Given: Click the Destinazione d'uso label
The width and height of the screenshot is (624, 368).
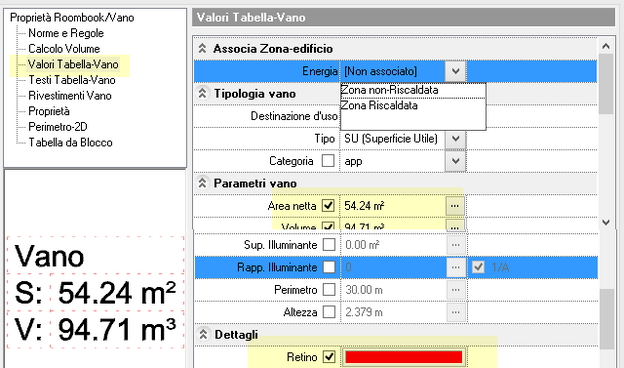Looking at the screenshot, I should 294,116.
